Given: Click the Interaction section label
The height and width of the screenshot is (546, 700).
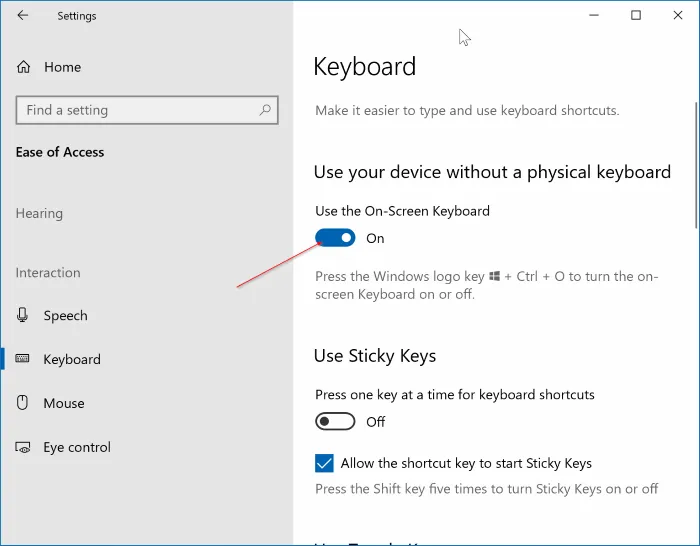Looking at the screenshot, I should tap(48, 273).
